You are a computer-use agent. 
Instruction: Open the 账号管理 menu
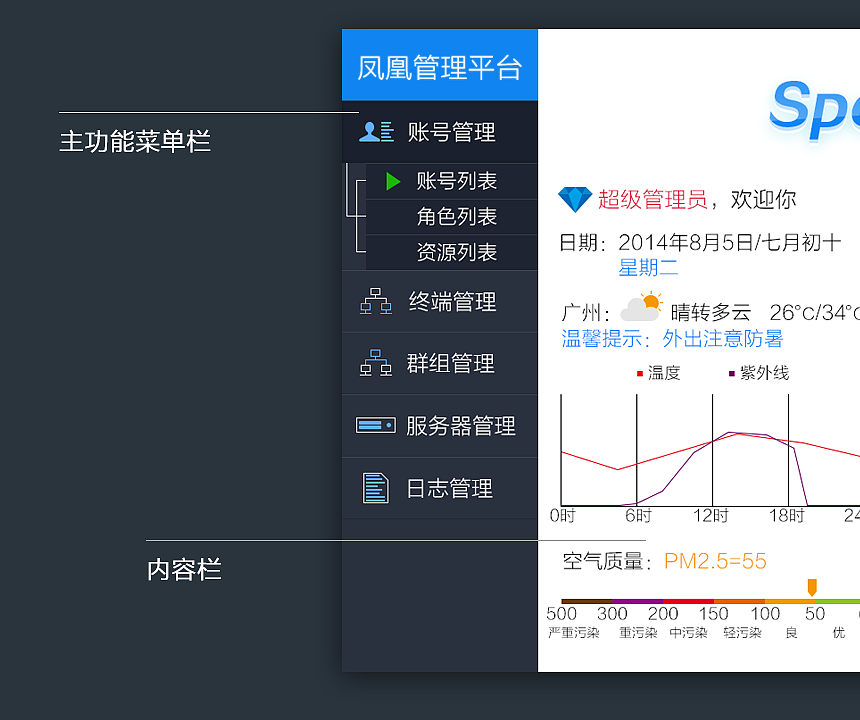[439, 132]
